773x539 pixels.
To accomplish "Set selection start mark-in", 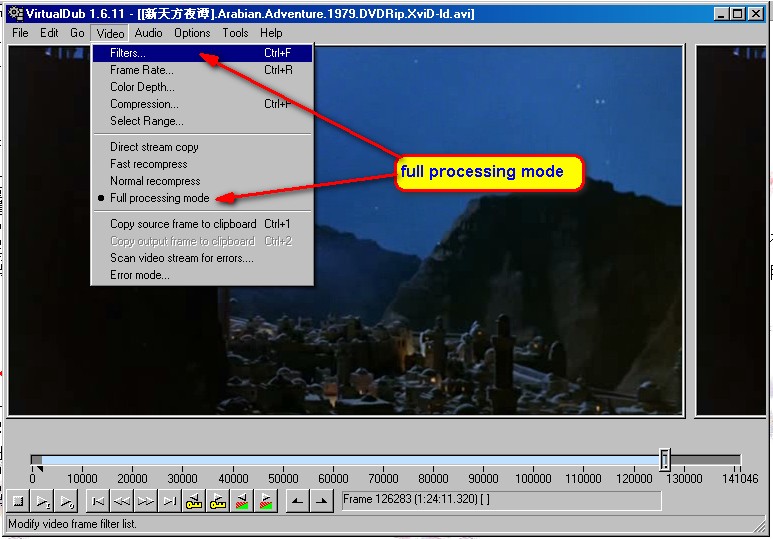I will pyautogui.click(x=298, y=501).
